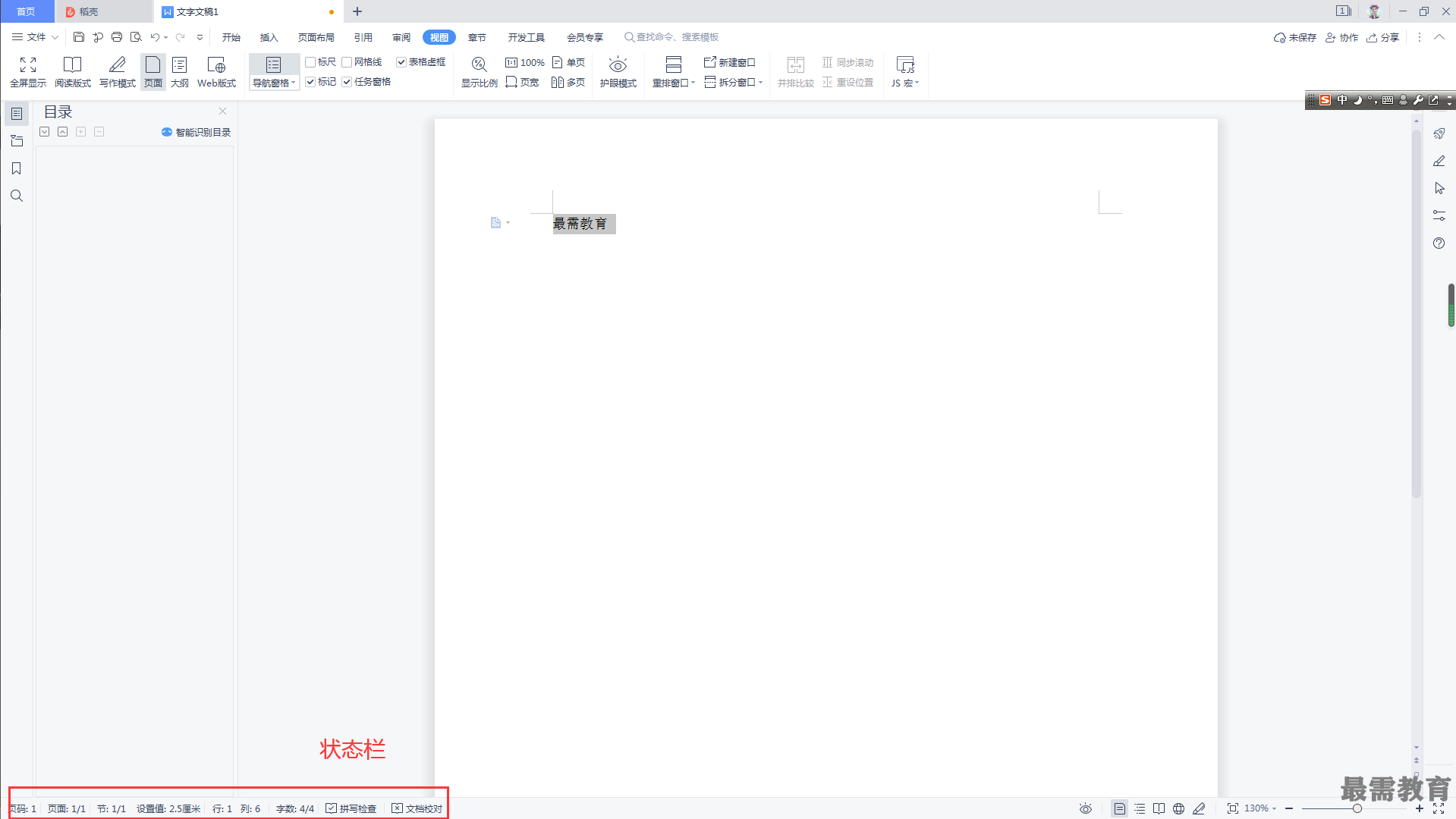
Task: Open 显示比例 zoom ratio dialog
Action: click(x=479, y=72)
